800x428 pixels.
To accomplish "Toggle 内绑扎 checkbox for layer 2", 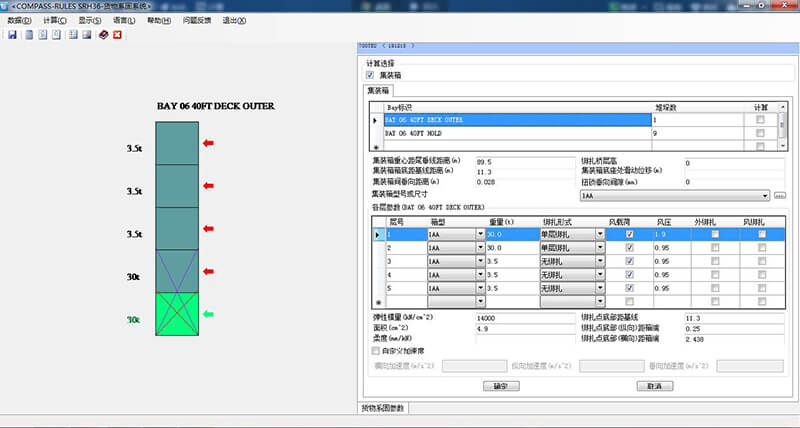I will (x=762, y=247).
